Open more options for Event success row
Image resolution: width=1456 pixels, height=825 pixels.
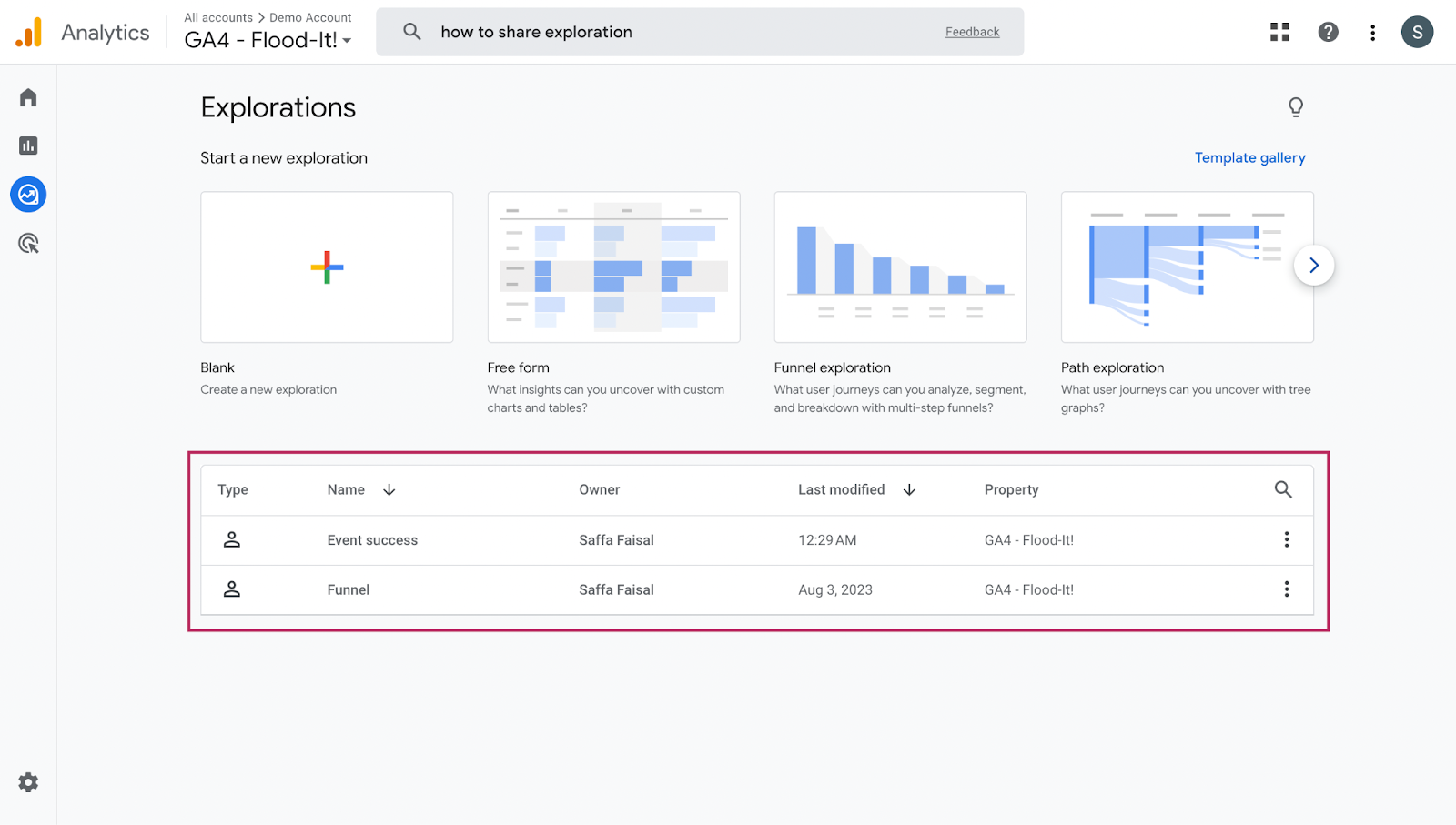coord(1287,539)
